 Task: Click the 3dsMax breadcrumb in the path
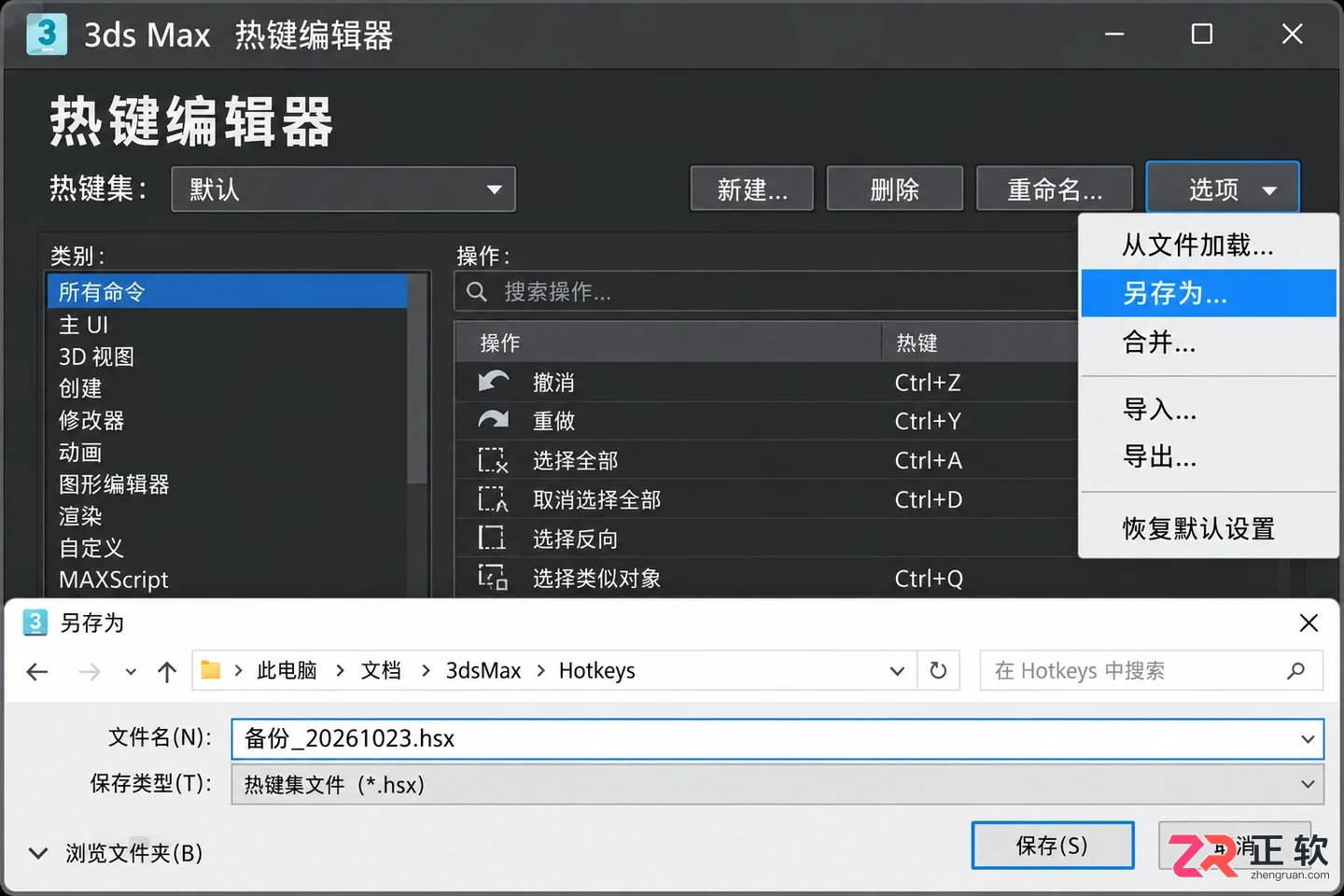coord(483,671)
